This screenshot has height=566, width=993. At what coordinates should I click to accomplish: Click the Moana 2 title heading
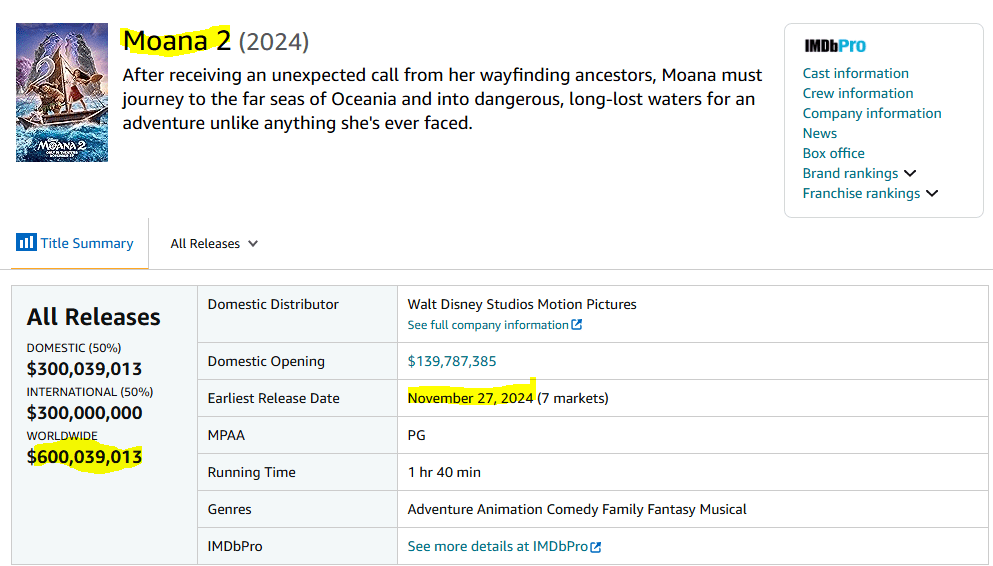pyautogui.click(x=177, y=41)
